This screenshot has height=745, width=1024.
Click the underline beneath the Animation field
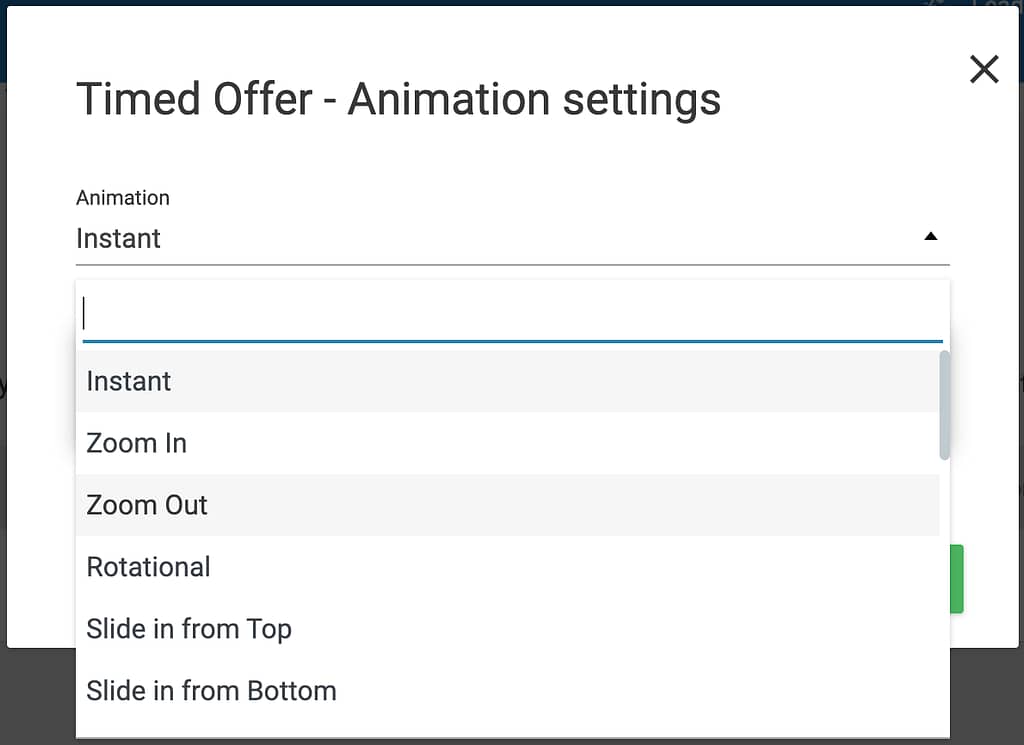pos(512,265)
